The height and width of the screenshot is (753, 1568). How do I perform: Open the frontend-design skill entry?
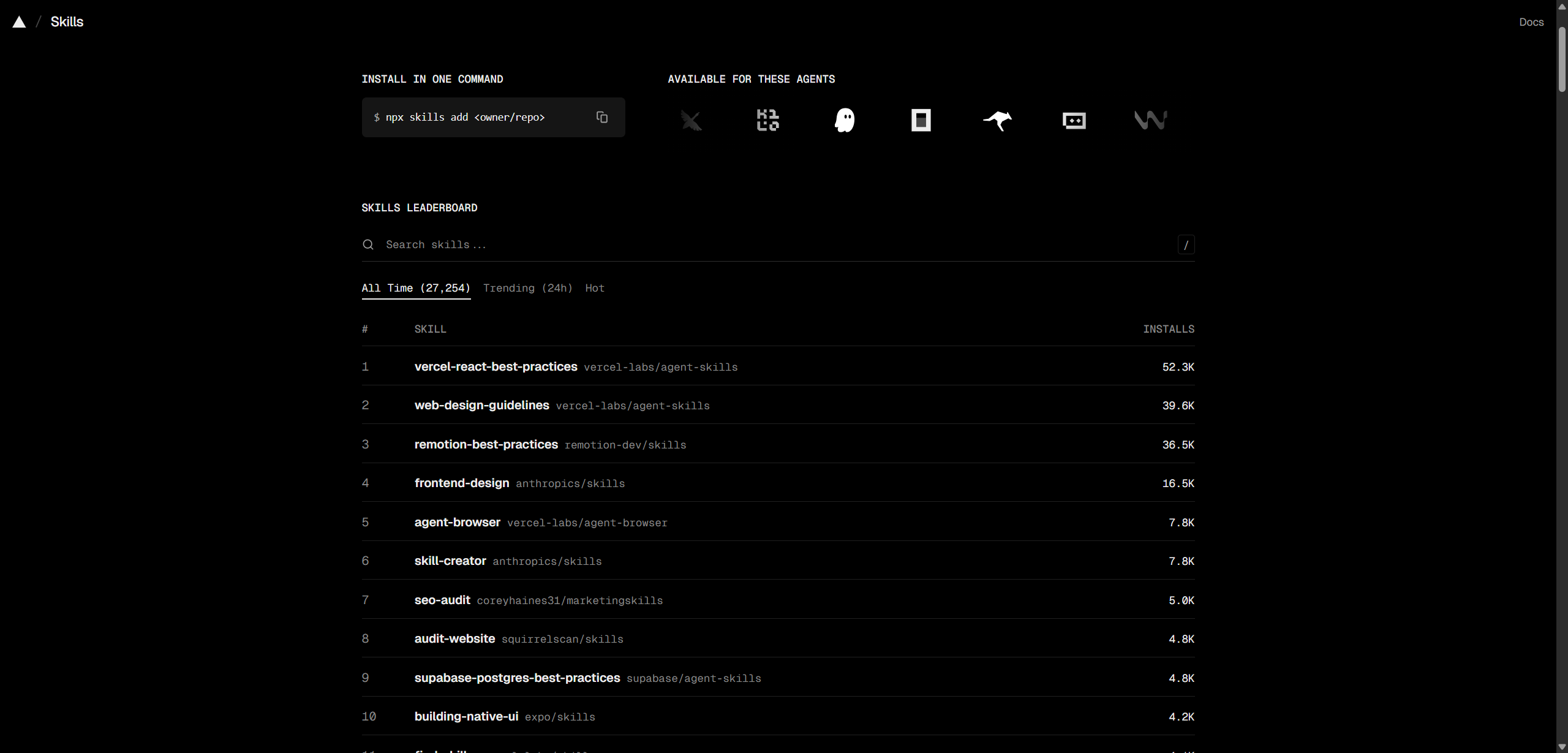click(x=462, y=483)
